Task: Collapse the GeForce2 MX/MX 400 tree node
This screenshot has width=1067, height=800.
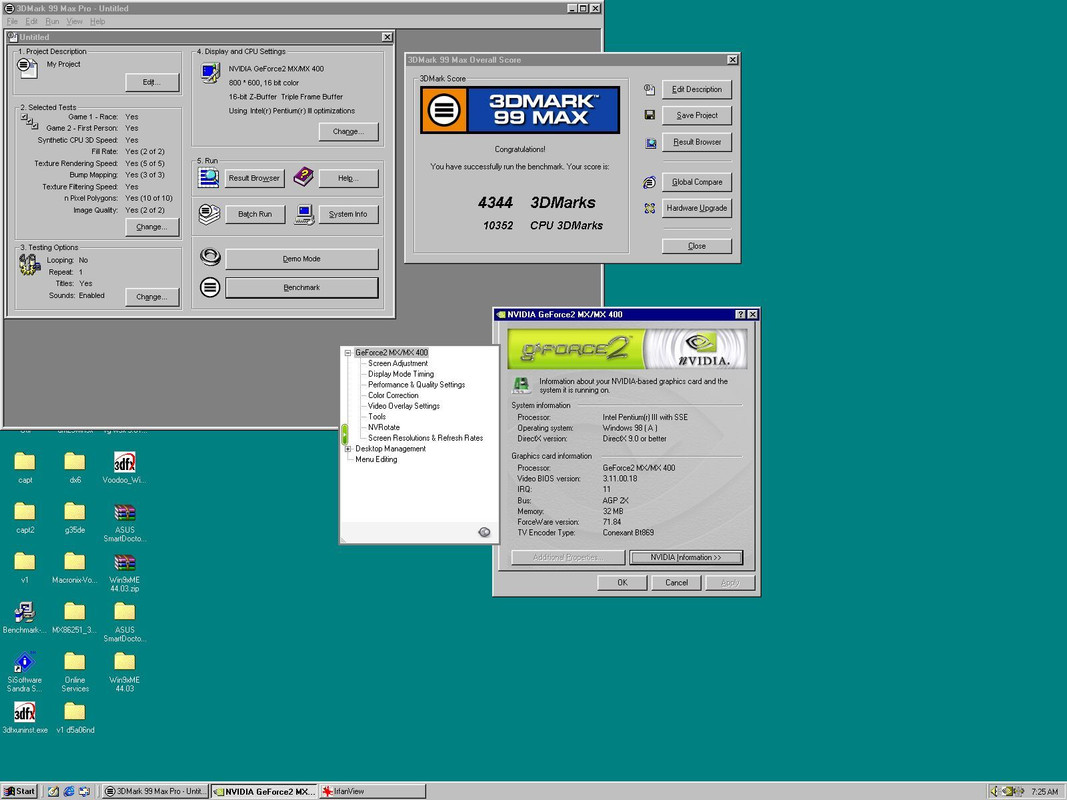Action: [348, 352]
